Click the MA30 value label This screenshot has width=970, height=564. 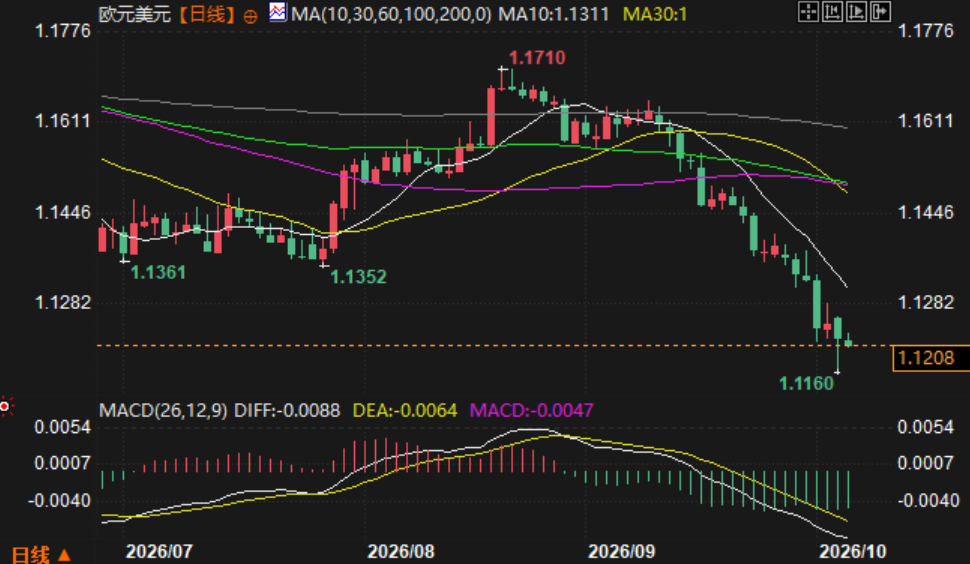click(655, 14)
